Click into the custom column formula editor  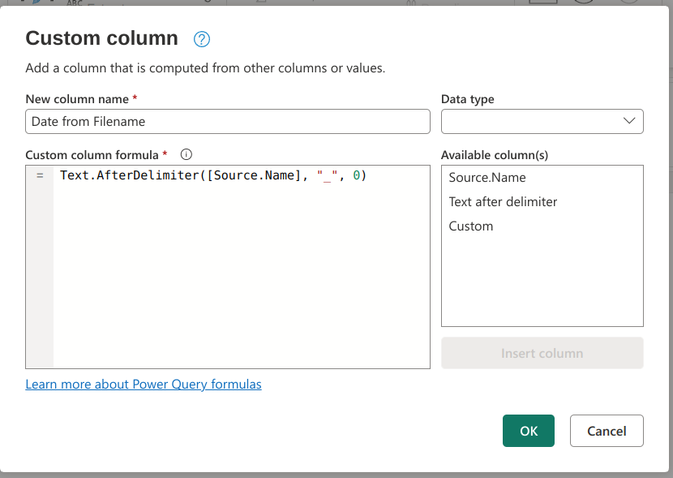click(x=227, y=266)
